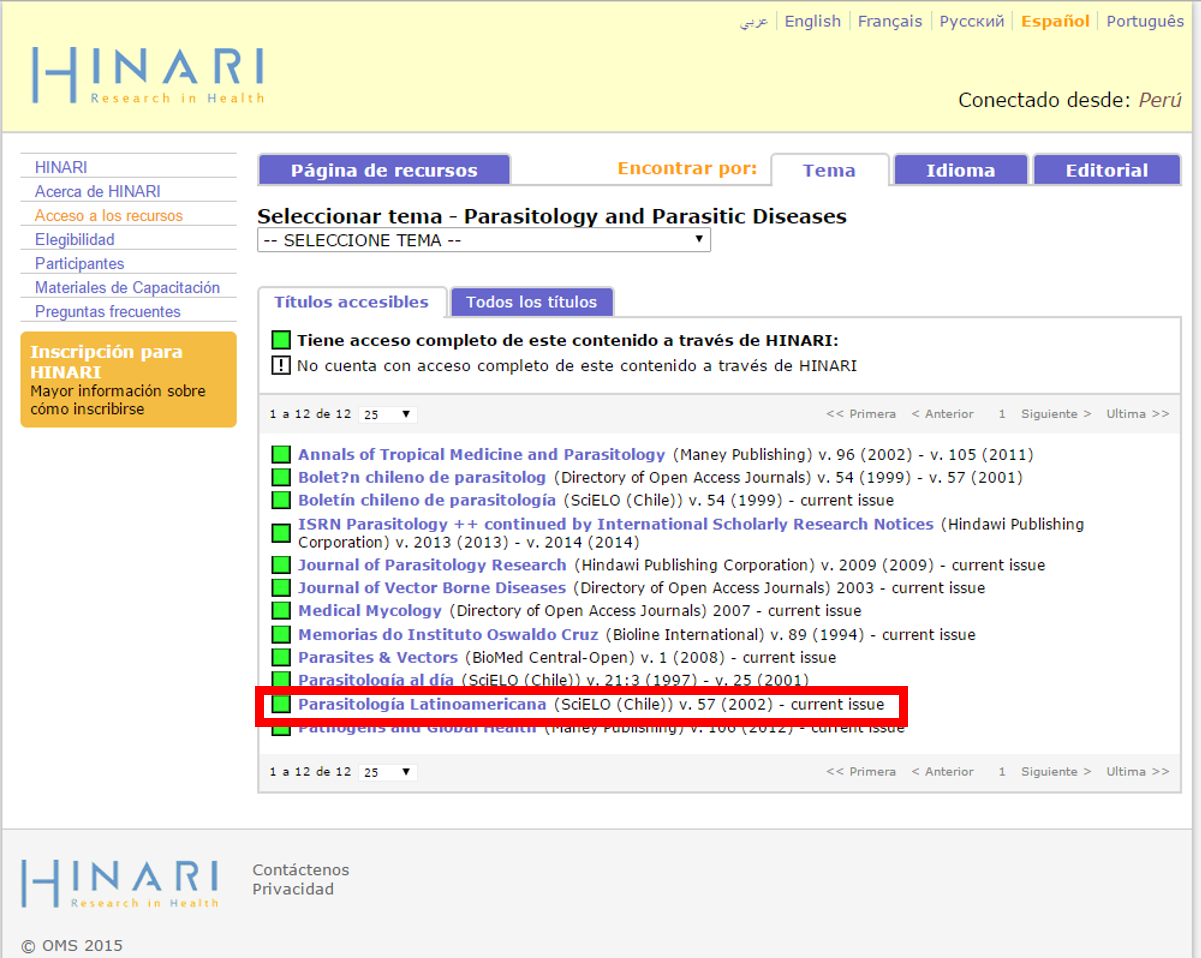Click bottom pagination Anterior link
This screenshot has height=958, width=1201.
pos(942,772)
